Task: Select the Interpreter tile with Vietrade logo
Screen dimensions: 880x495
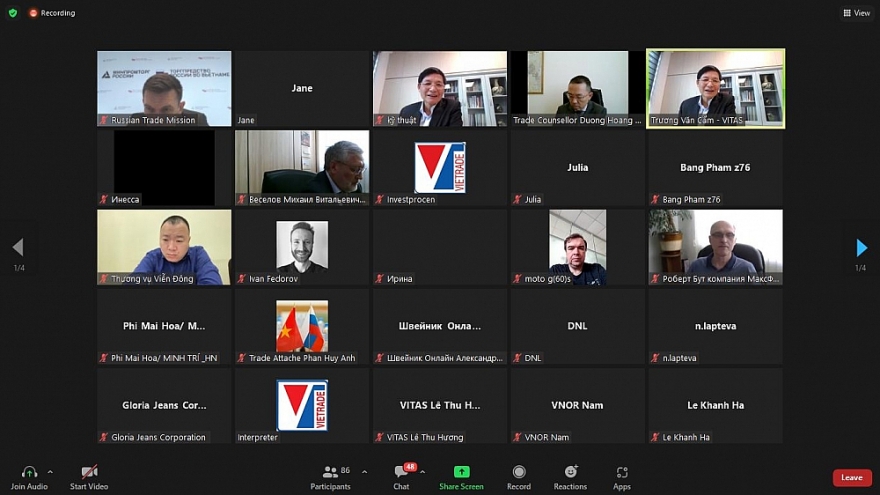Action: 302,406
